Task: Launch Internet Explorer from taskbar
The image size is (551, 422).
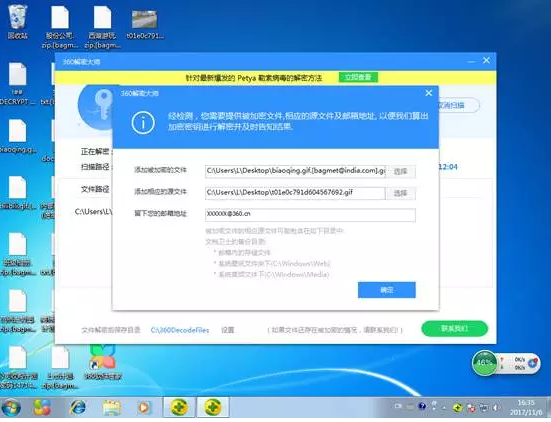Action: click(x=78, y=408)
